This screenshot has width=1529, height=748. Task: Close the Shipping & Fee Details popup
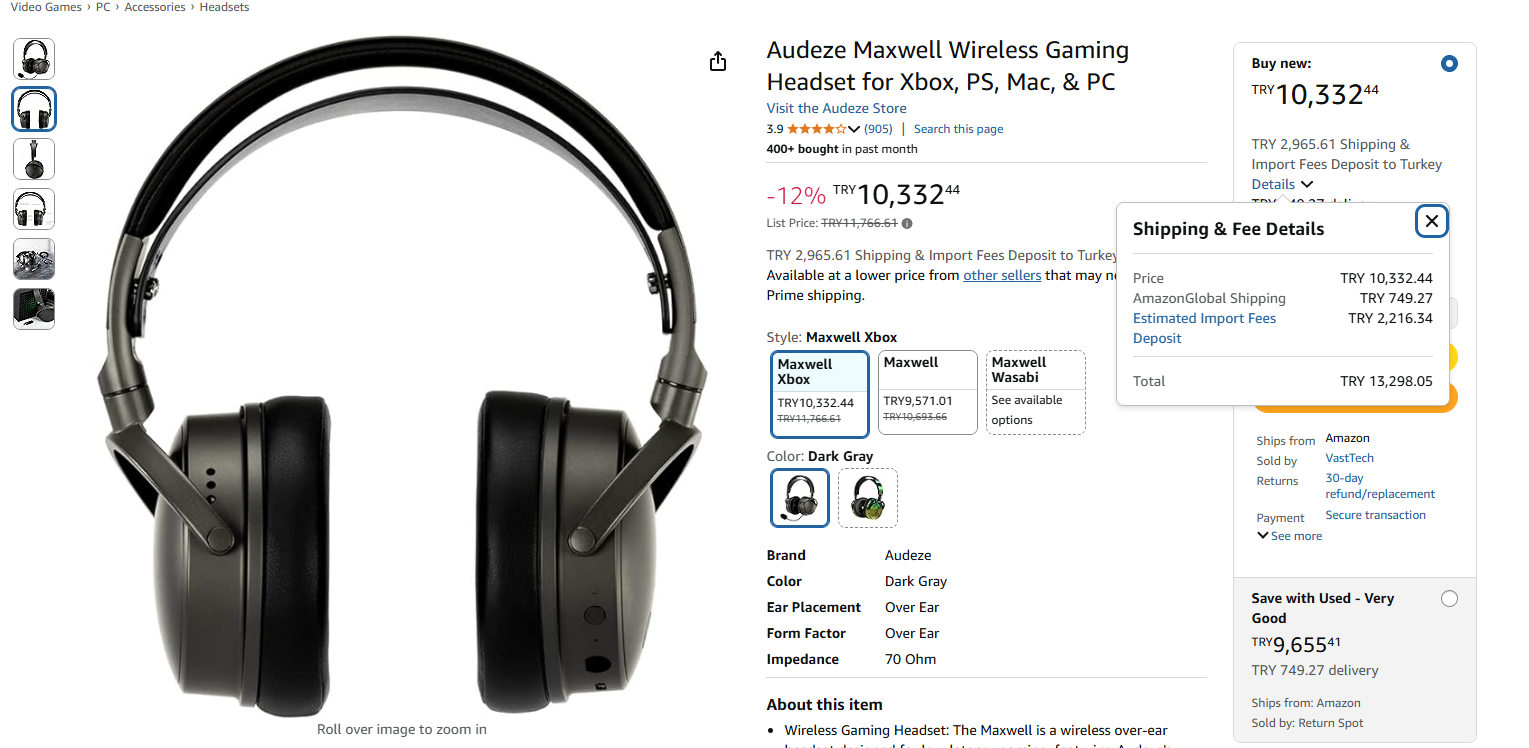tap(1432, 221)
